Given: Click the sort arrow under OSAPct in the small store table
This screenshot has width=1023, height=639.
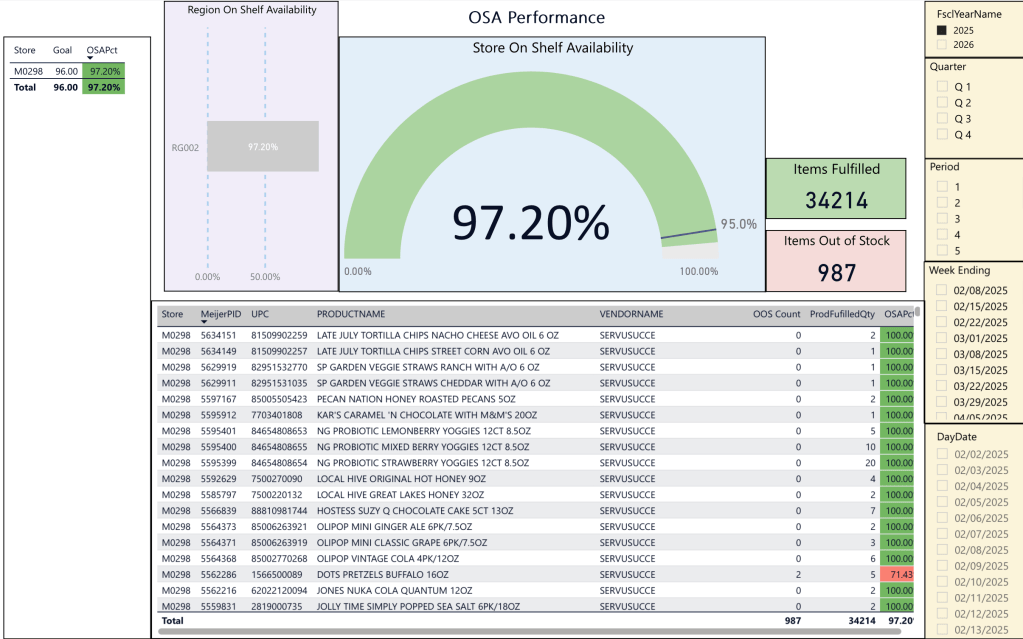Looking at the screenshot, I should [x=90, y=58].
